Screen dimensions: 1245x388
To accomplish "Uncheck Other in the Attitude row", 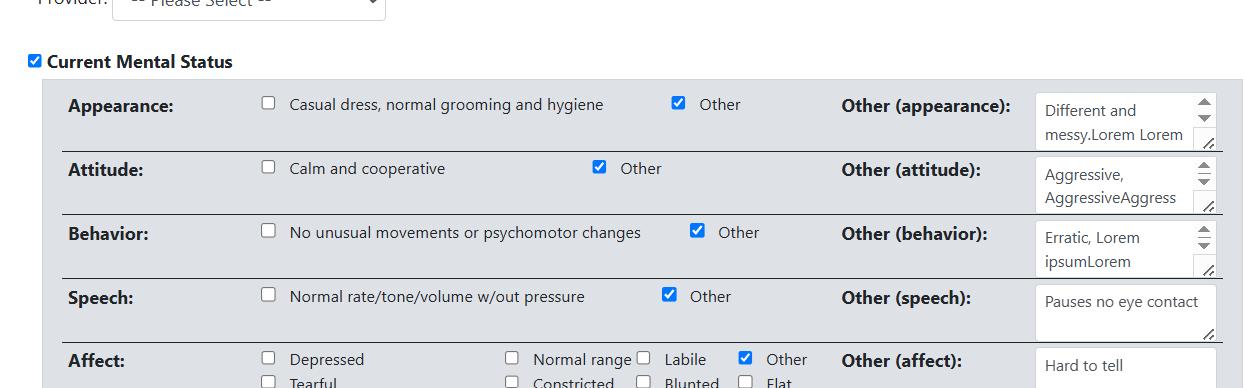I will tap(599, 167).
